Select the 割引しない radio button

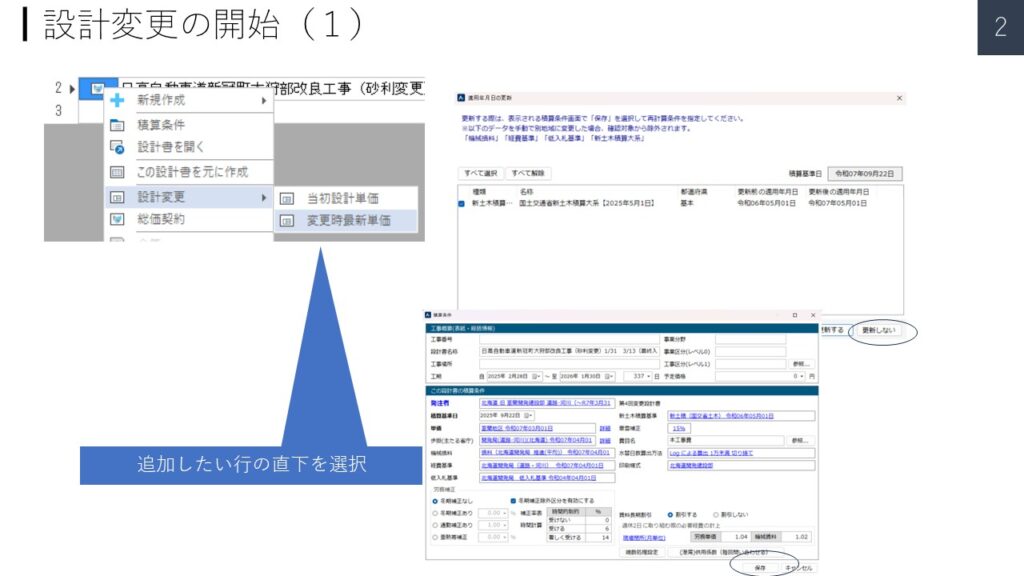[716, 515]
